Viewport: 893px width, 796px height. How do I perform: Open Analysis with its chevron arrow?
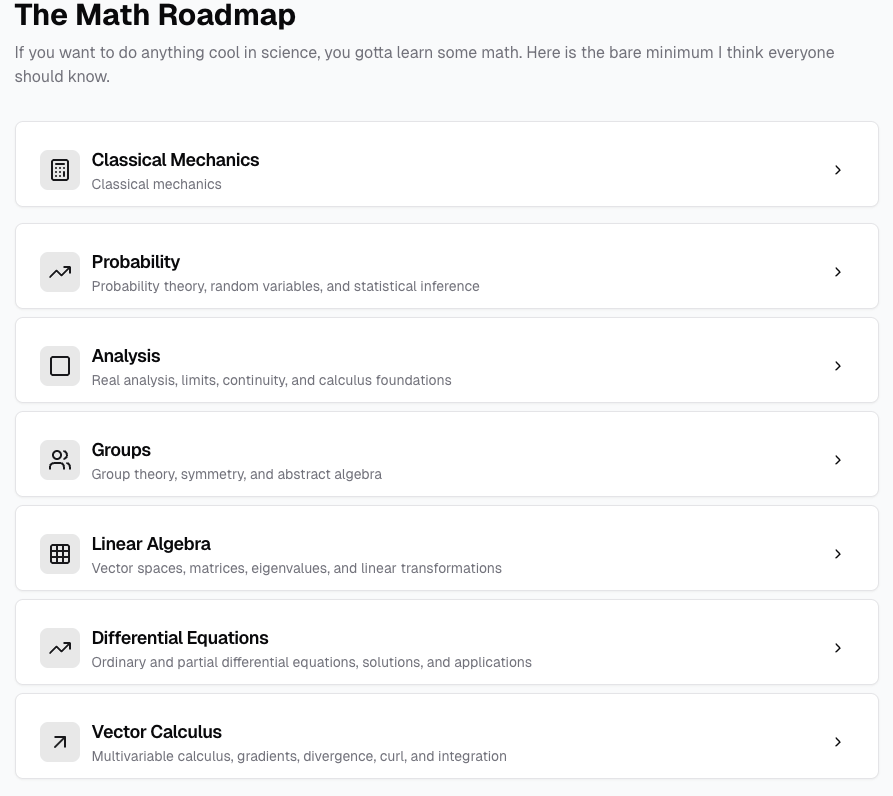(837, 366)
